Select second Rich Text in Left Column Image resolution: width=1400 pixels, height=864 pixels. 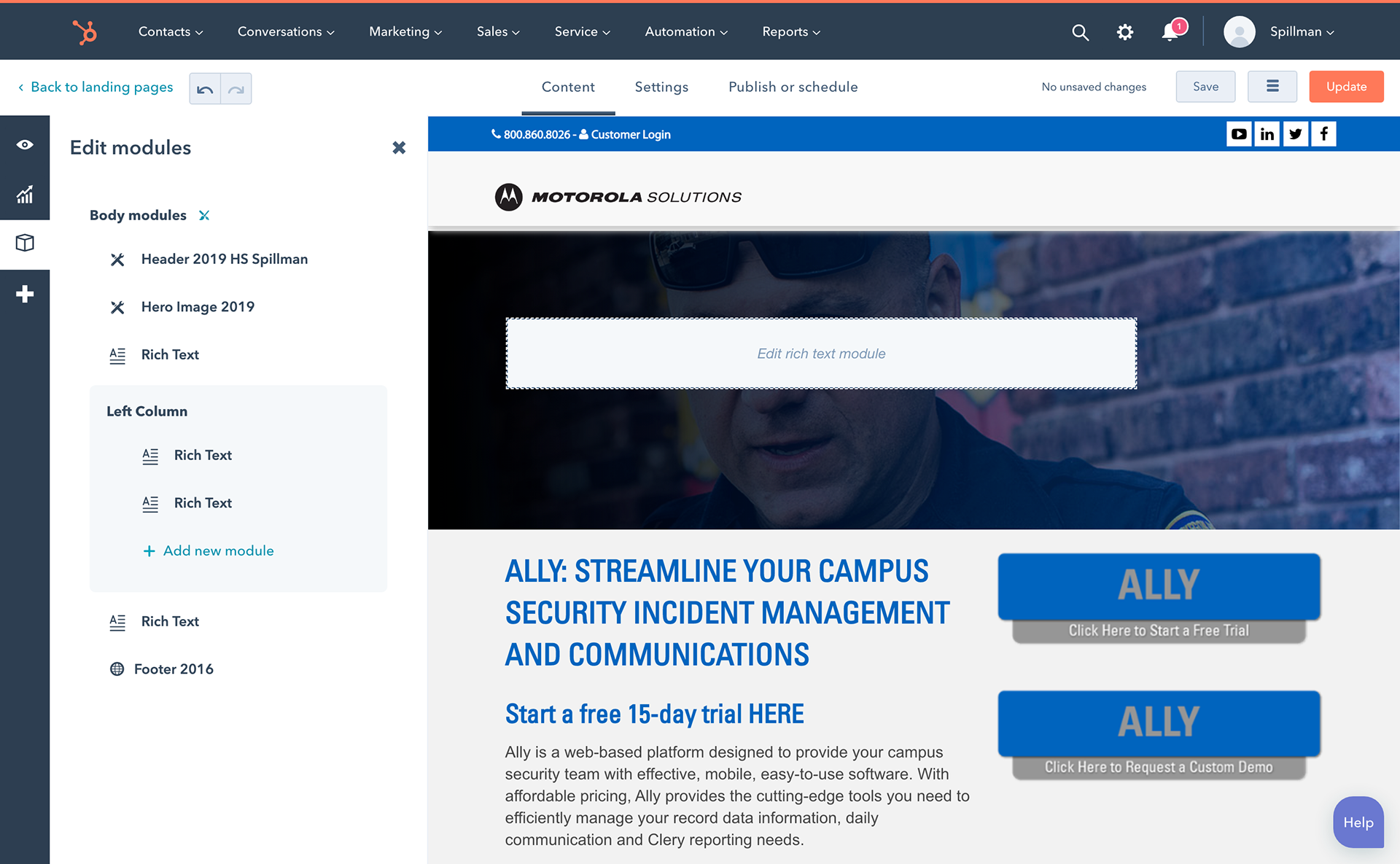203,503
